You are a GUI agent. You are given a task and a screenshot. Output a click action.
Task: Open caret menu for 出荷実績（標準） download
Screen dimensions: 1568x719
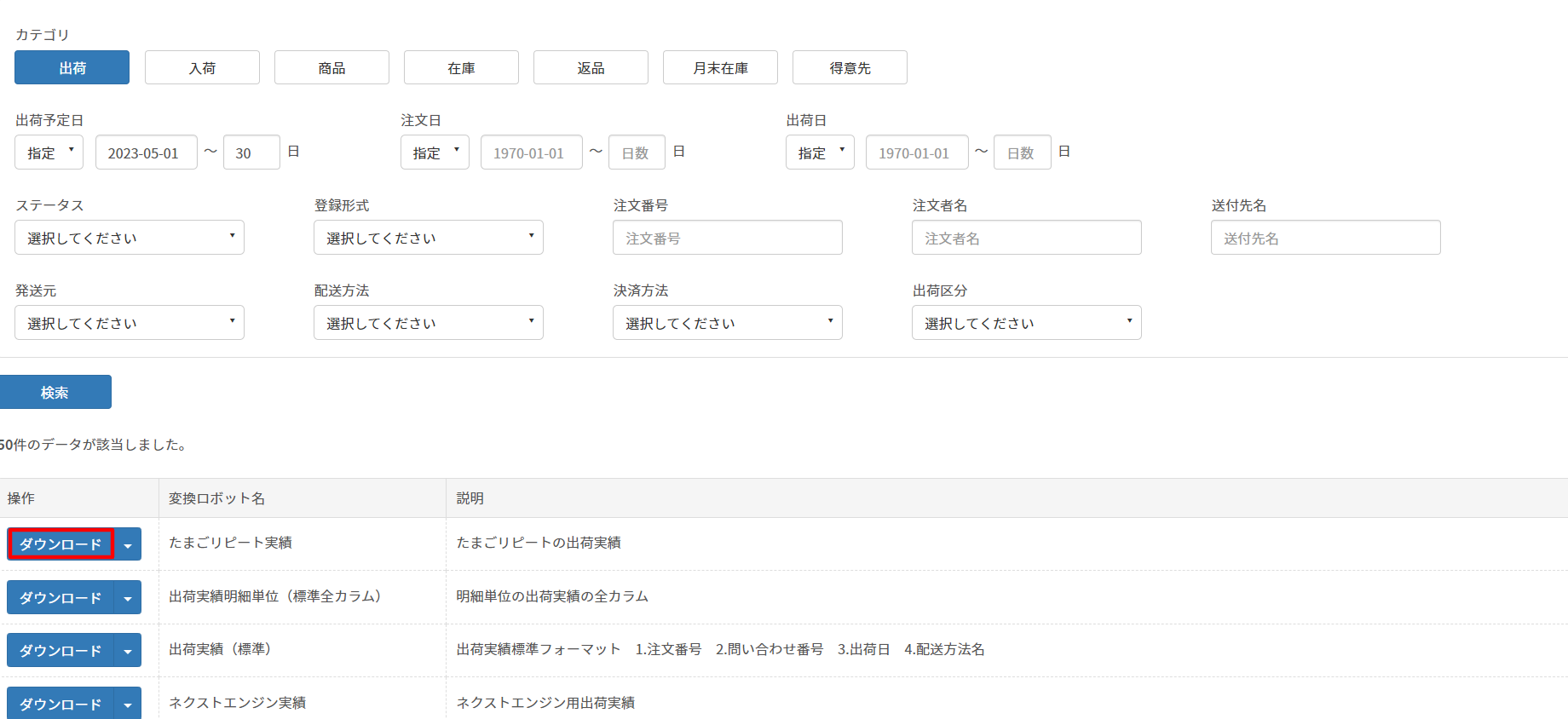128,651
